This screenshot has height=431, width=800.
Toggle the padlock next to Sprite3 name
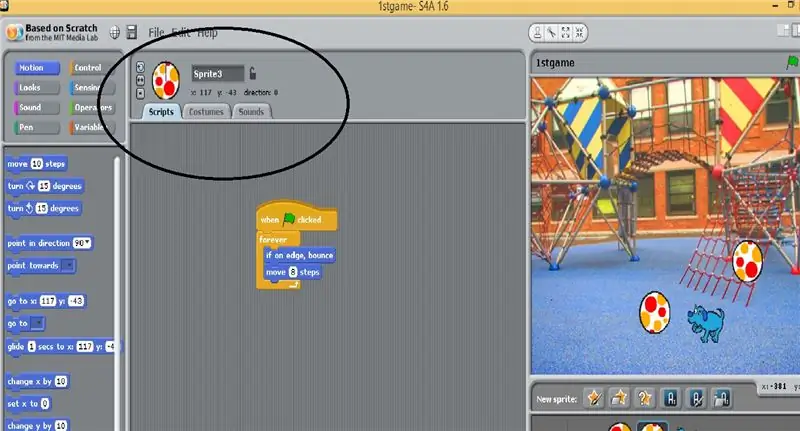click(x=253, y=73)
